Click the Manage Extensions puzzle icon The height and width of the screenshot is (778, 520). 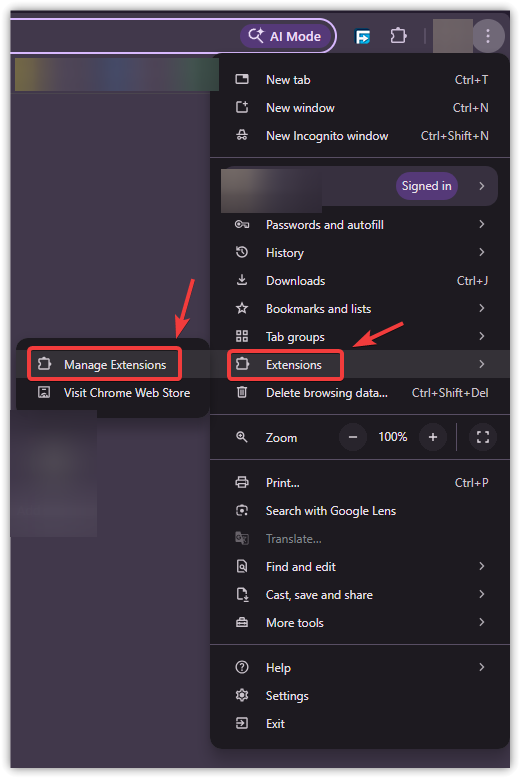point(45,364)
